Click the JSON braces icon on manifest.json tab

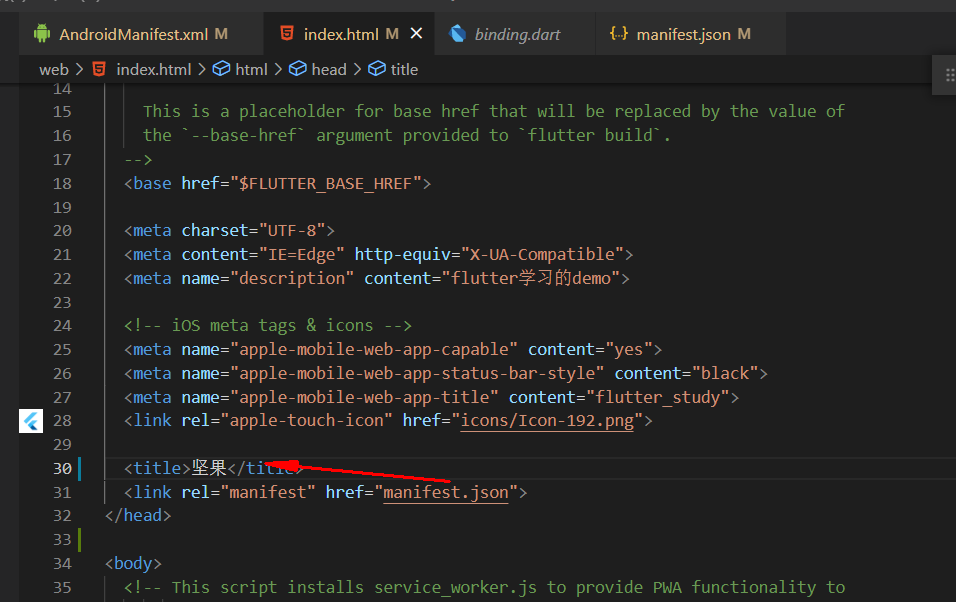click(x=619, y=34)
